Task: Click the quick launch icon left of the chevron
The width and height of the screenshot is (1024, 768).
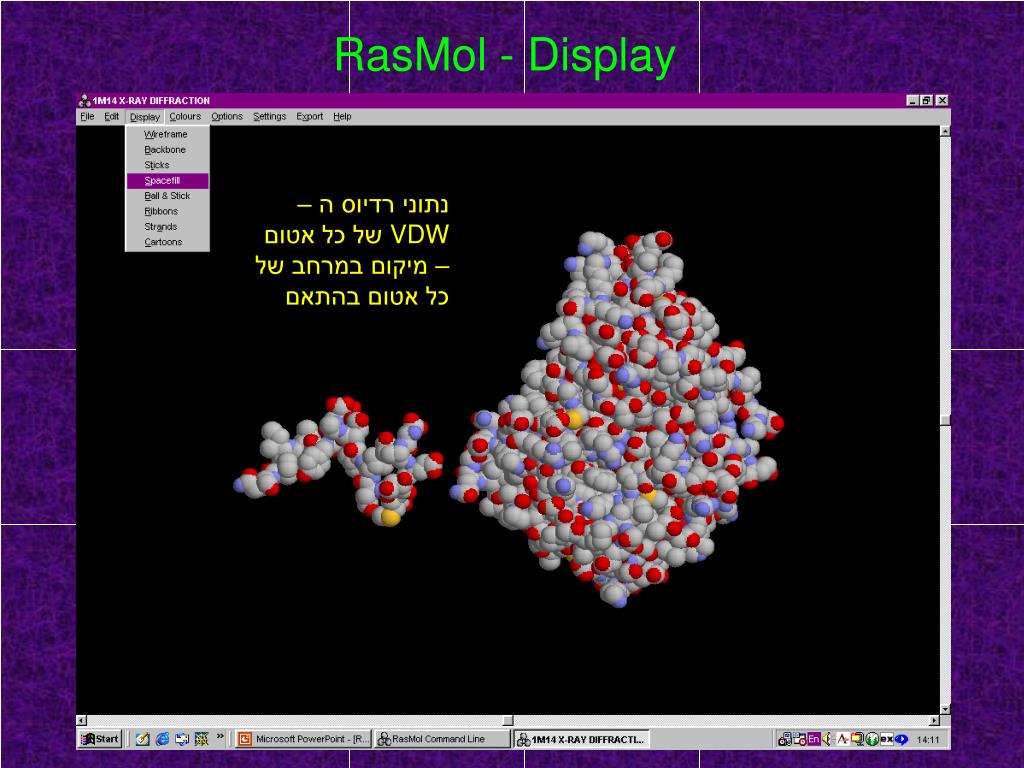Action: pos(201,739)
